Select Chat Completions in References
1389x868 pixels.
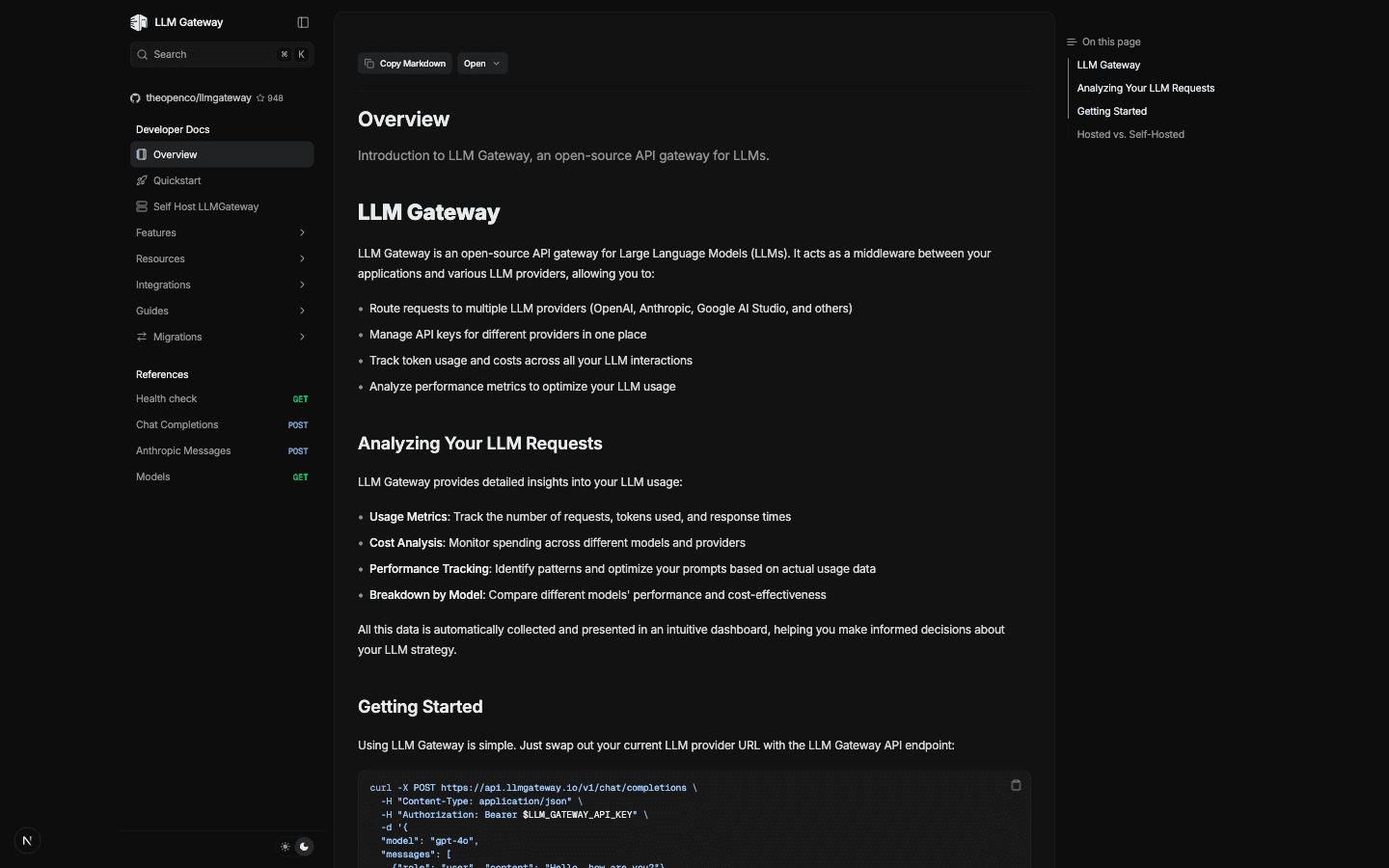point(177,424)
